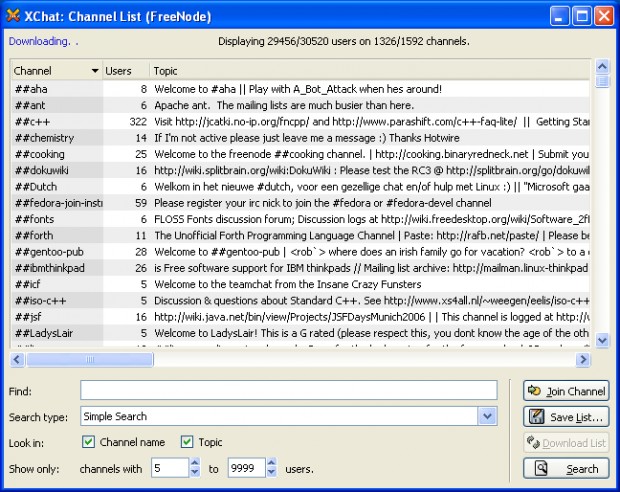The image size is (620, 492).
Task: Click the minimum users field showing 5
Action: click(170, 468)
